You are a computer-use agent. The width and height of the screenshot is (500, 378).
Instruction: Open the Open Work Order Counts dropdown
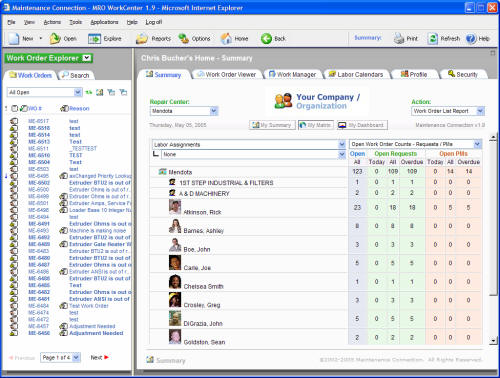coord(478,144)
